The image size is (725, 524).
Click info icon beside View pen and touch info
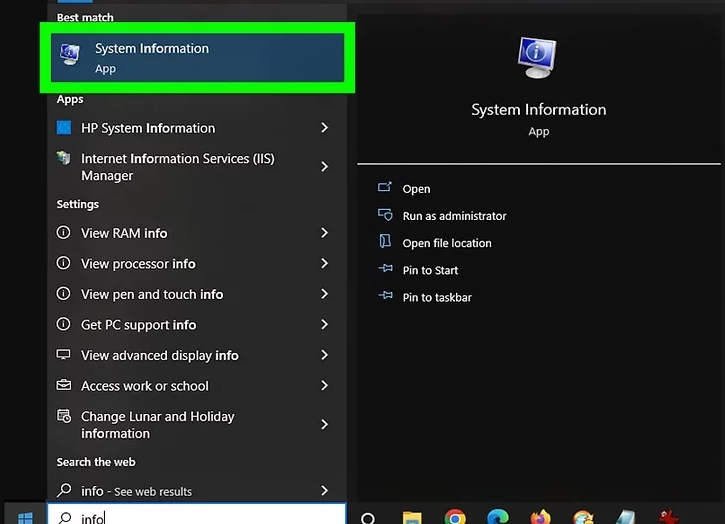(63, 294)
